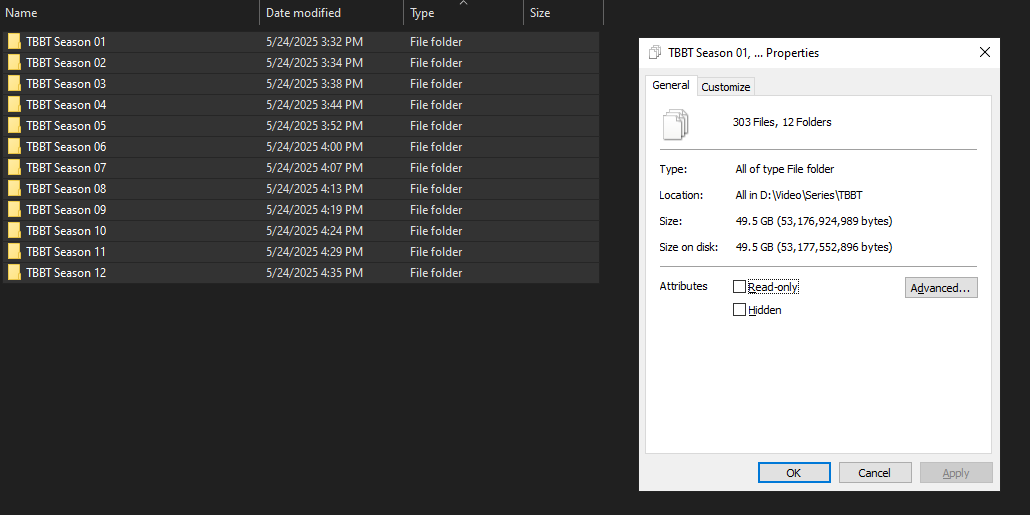Click the TBBT Season 01 folder icon

click(14, 42)
